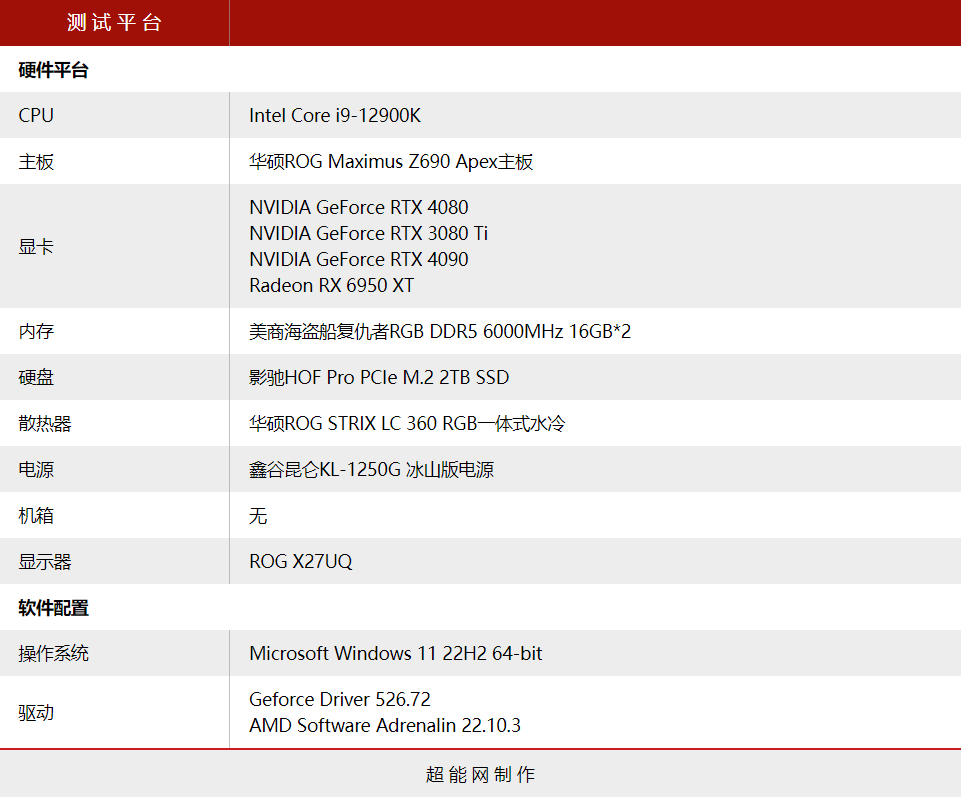Select 华硕ROG Maximus Z690 Apex主板 text
The height and width of the screenshot is (797, 962).
tap(391, 161)
